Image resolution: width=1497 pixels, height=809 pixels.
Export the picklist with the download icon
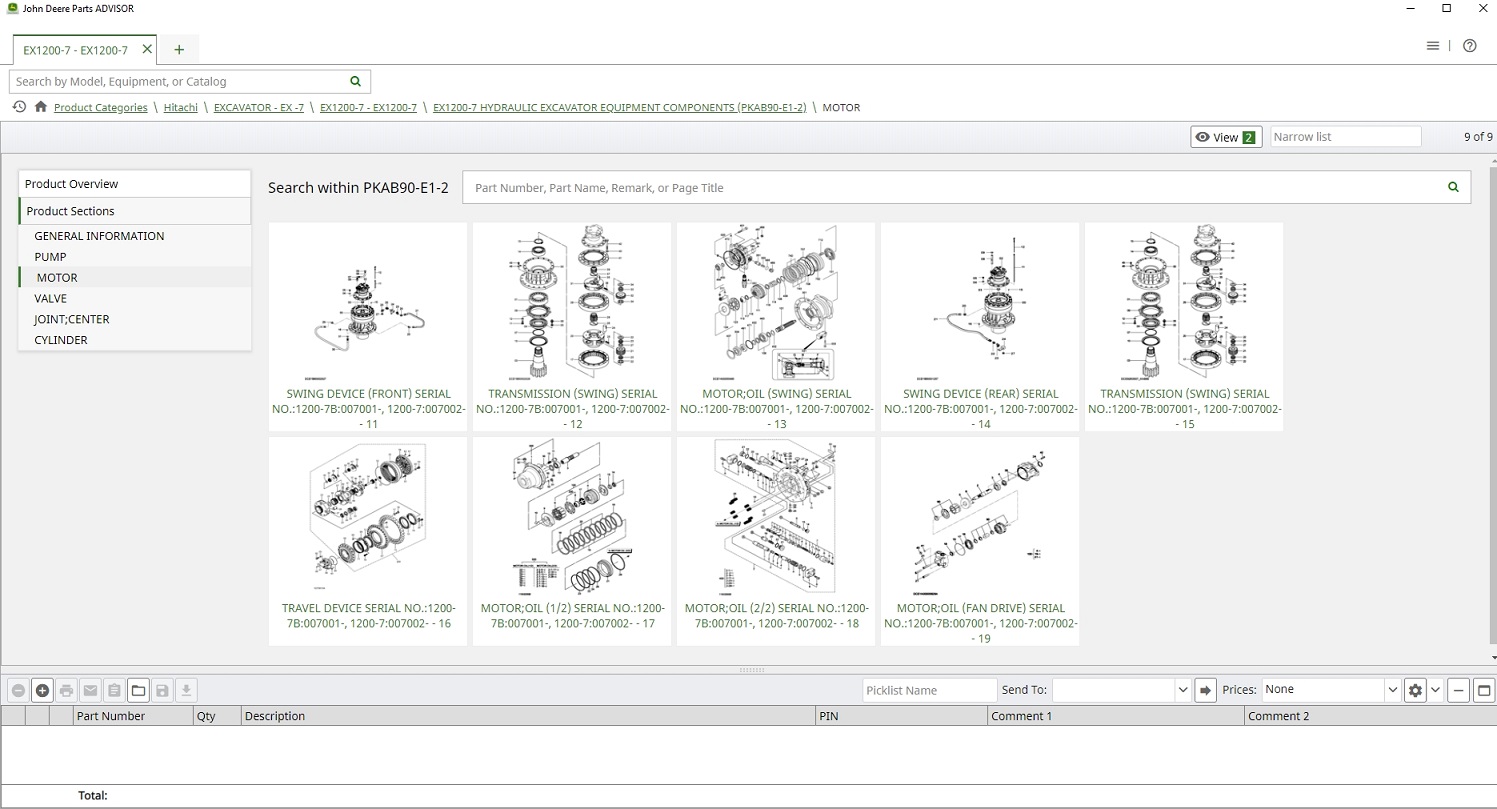[186, 690]
